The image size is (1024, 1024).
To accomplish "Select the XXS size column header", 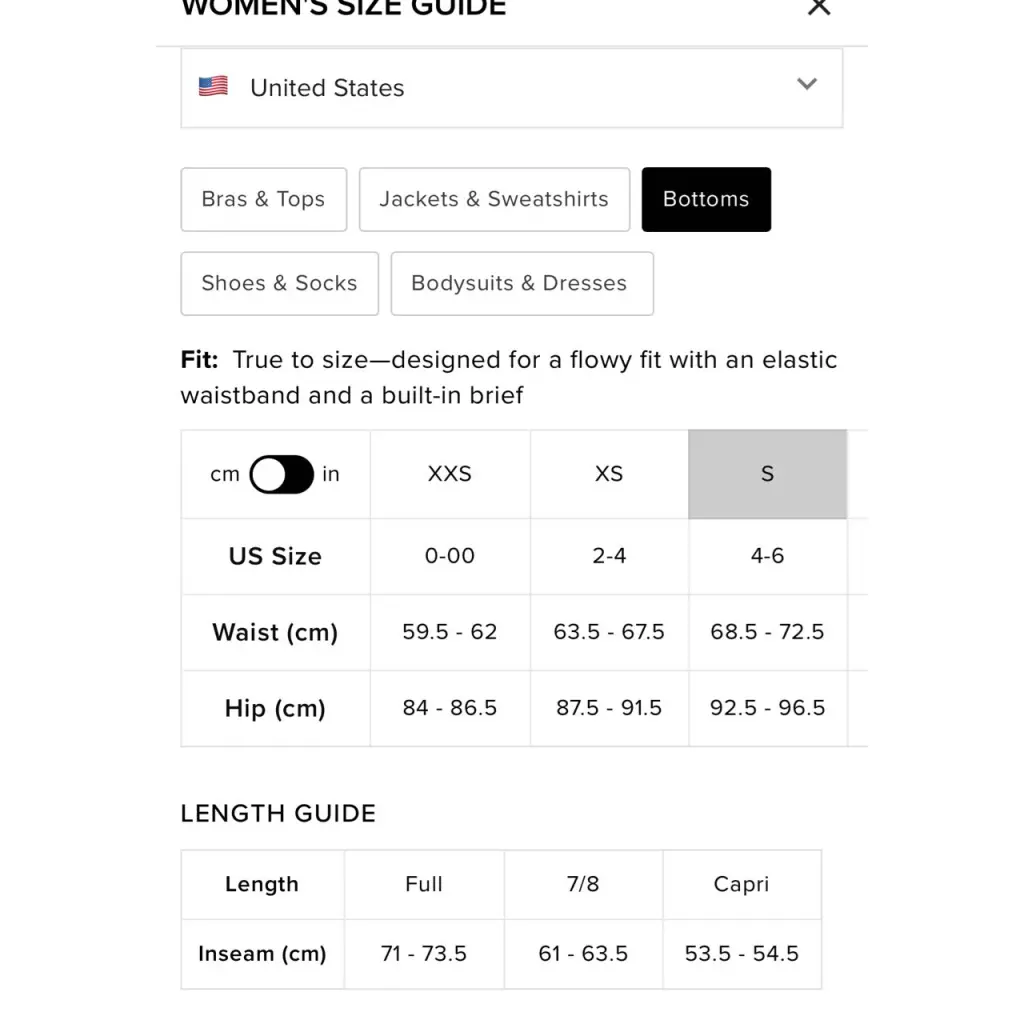I will coord(450,474).
